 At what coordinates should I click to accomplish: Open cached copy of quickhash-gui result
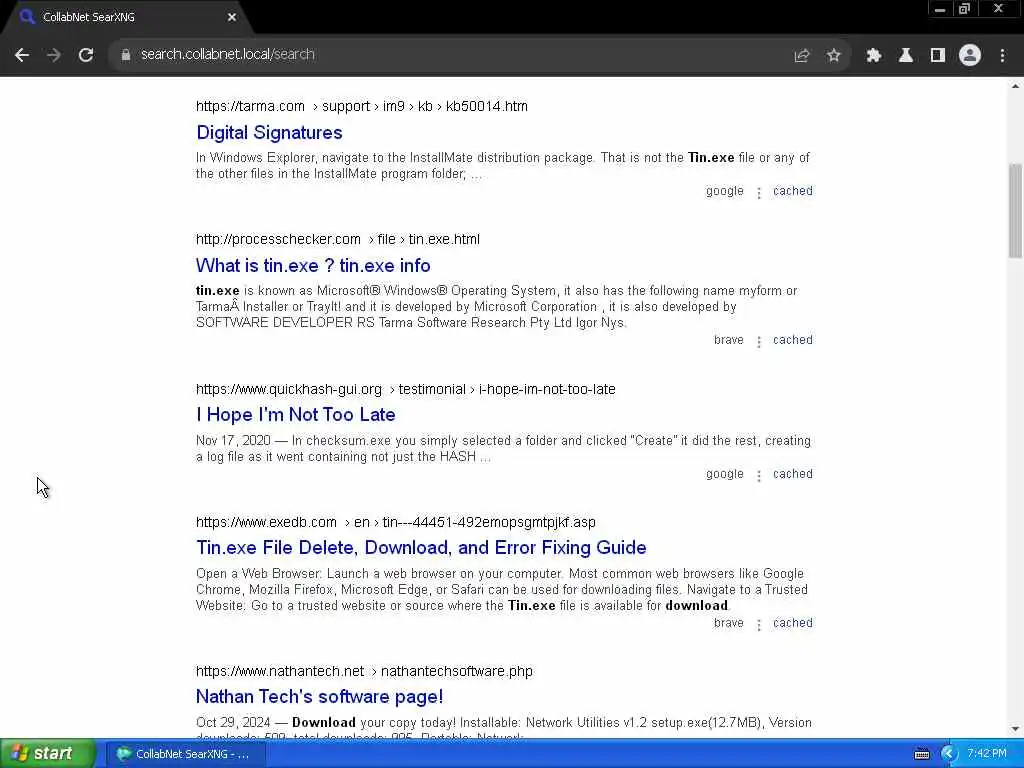793,474
